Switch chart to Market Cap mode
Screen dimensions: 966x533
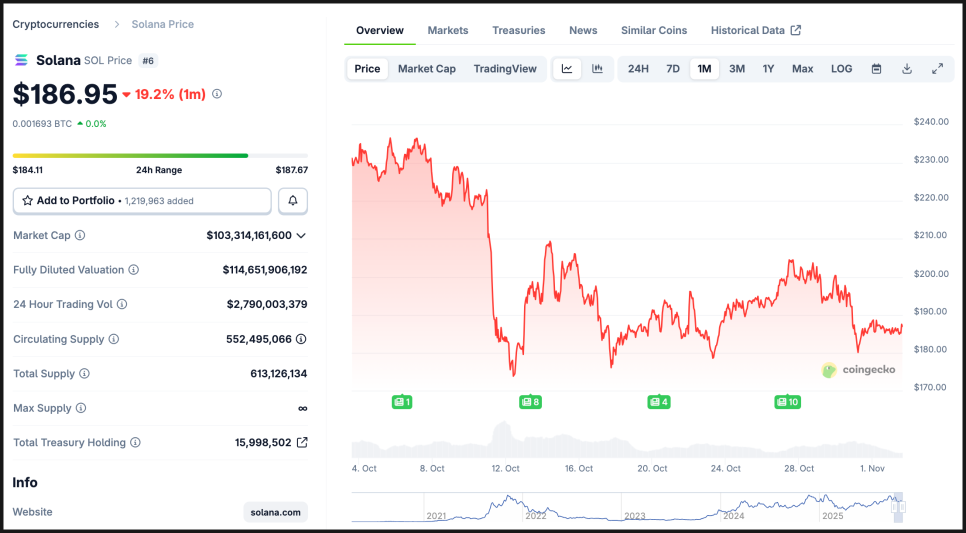tap(427, 69)
